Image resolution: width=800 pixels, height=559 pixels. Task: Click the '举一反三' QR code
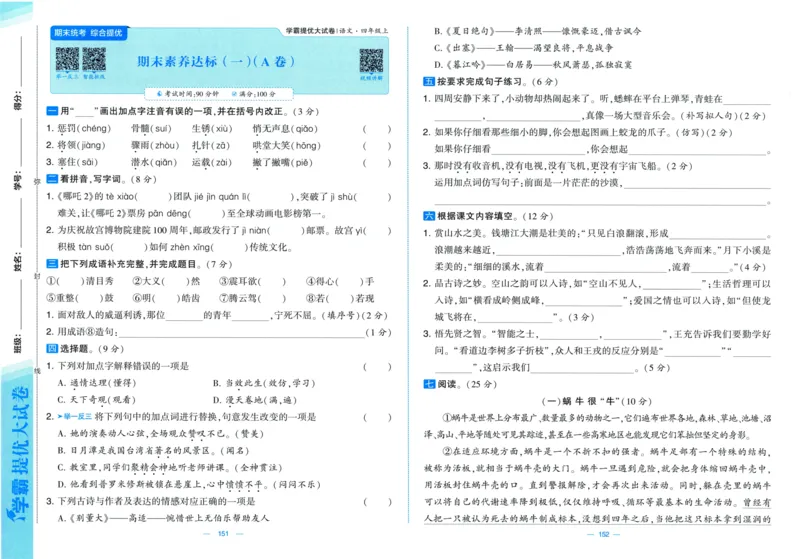[67, 60]
